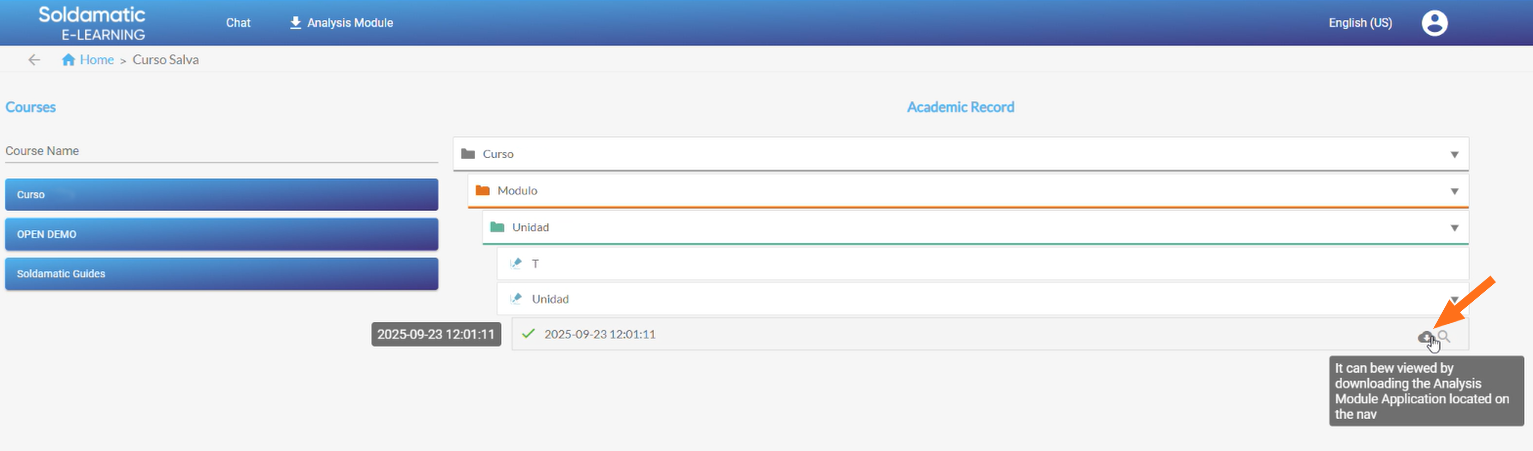1533x451 pixels.
Task: Click the gray Curso folder icon
Action: click(468, 155)
